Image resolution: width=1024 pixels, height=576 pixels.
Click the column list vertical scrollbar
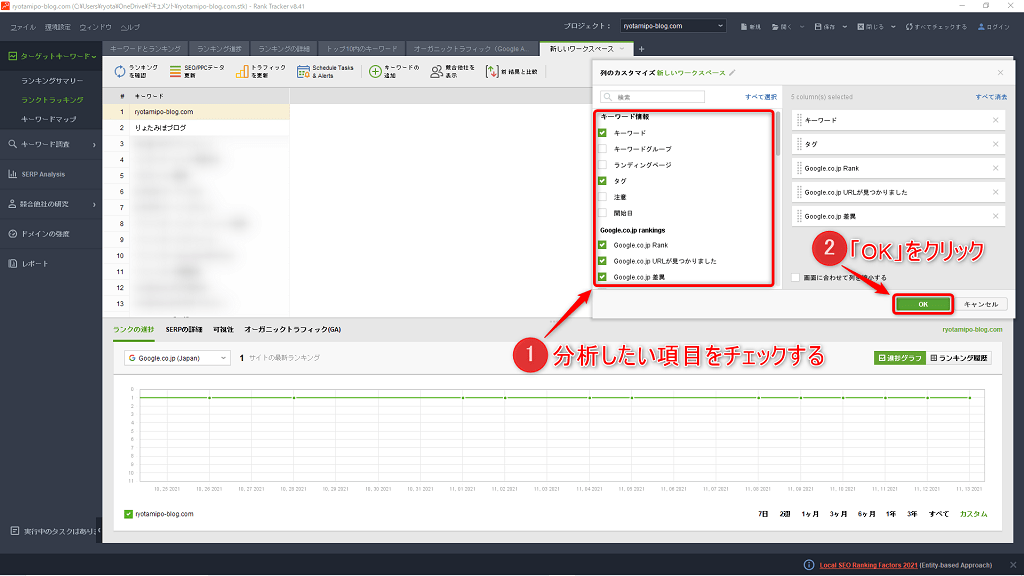point(779,135)
